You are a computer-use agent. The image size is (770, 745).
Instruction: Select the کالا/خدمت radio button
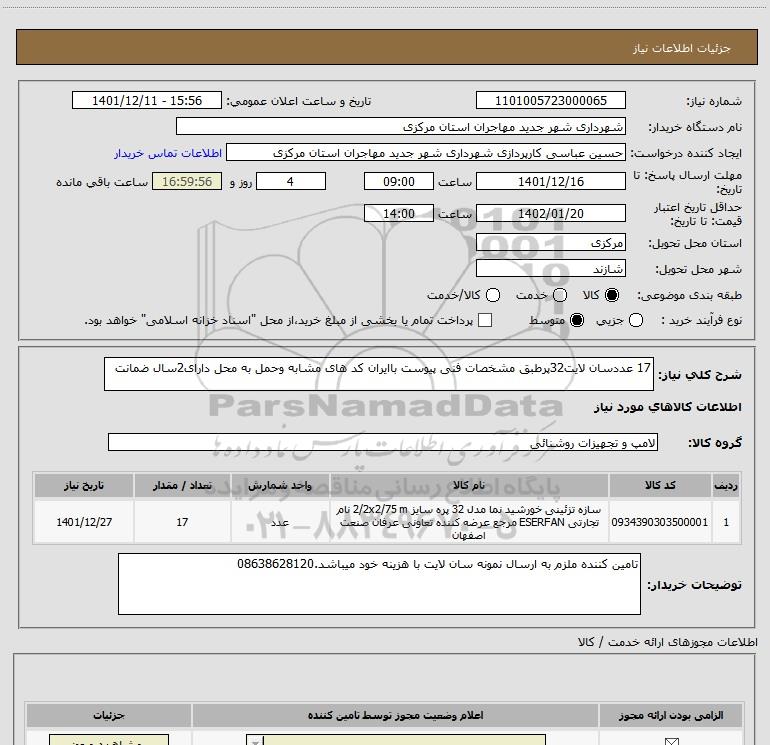[493, 295]
